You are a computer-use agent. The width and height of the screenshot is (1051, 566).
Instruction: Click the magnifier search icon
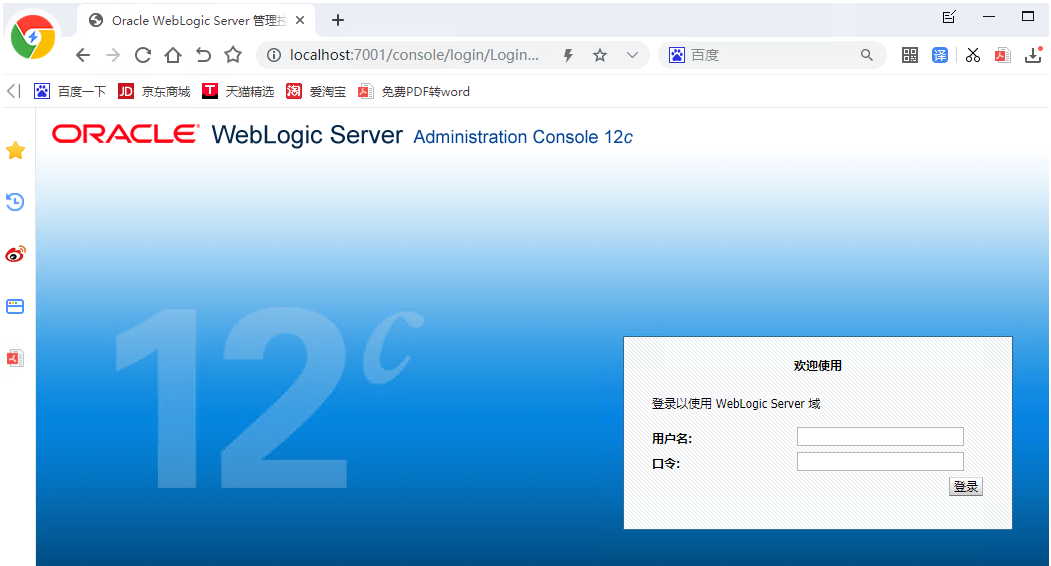point(867,55)
